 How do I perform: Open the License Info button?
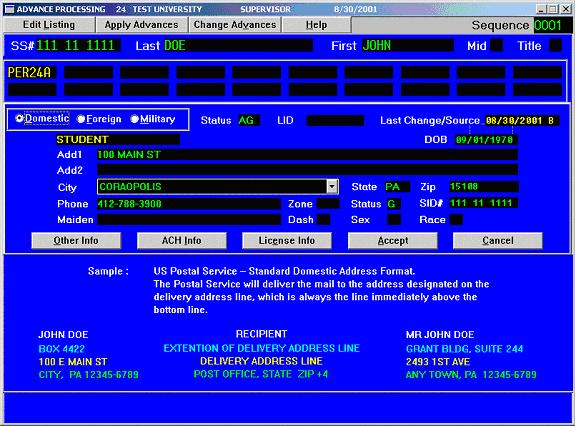[x=287, y=240]
